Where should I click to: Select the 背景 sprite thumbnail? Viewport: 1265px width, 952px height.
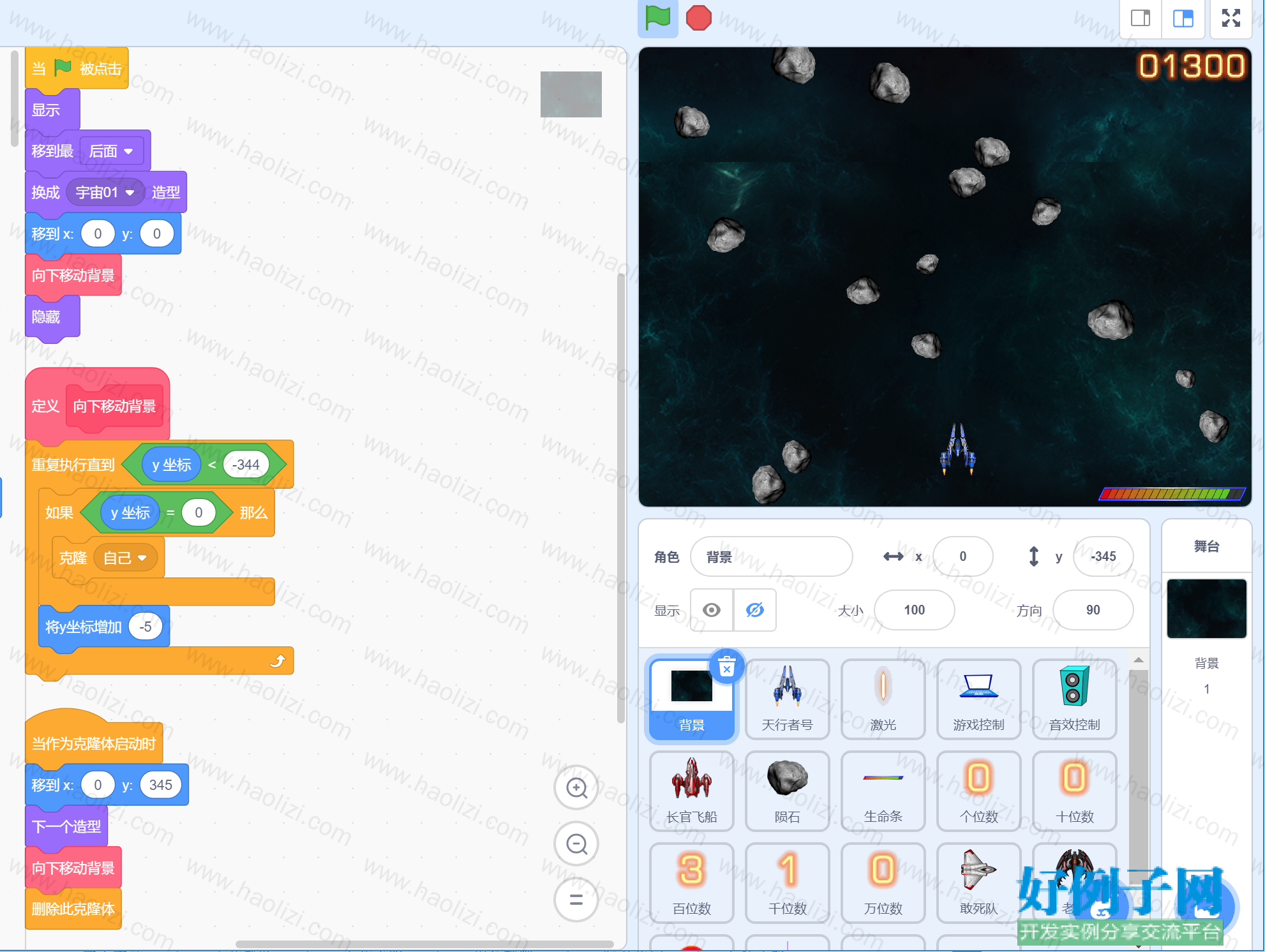[x=691, y=699]
